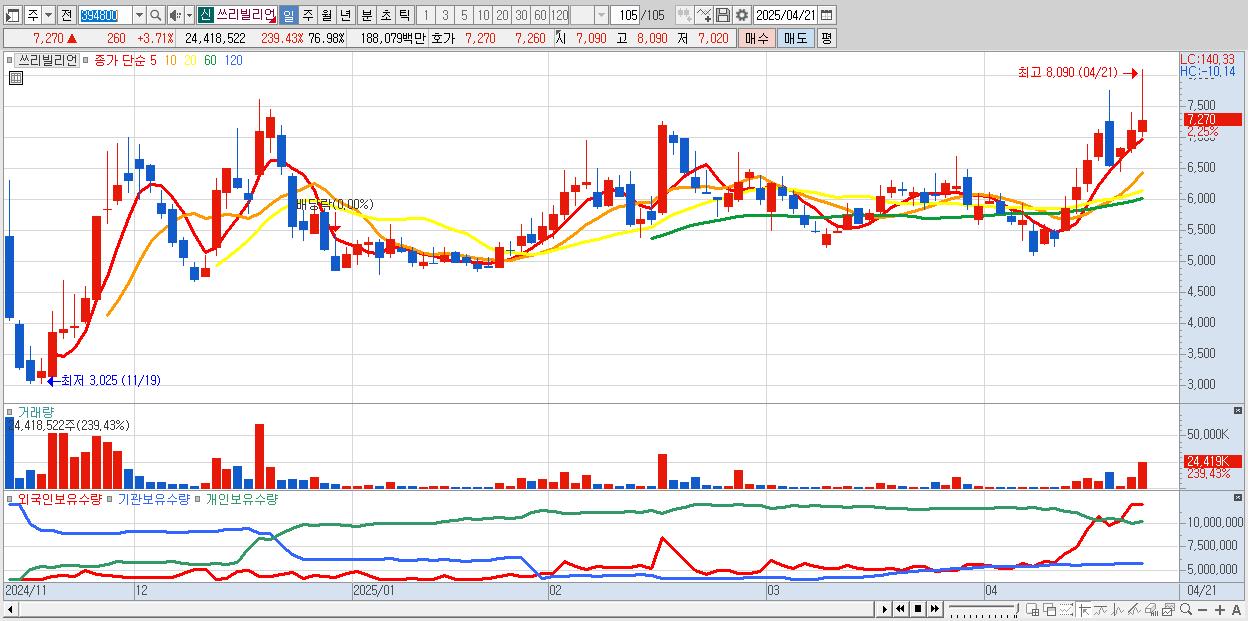The width and height of the screenshot is (1248, 621).
Task: Choose the 1 interval button
Action: pyautogui.click(x=426, y=15)
